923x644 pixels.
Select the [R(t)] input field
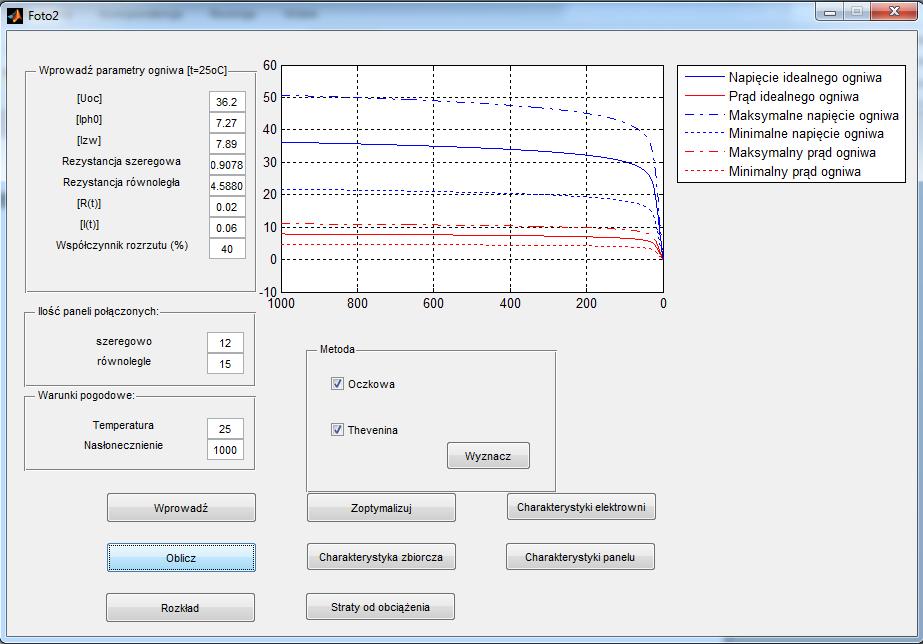tap(227, 207)
